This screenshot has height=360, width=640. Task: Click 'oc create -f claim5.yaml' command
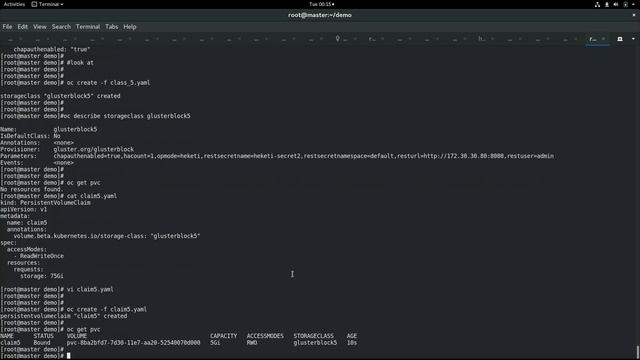pos(107,309)
